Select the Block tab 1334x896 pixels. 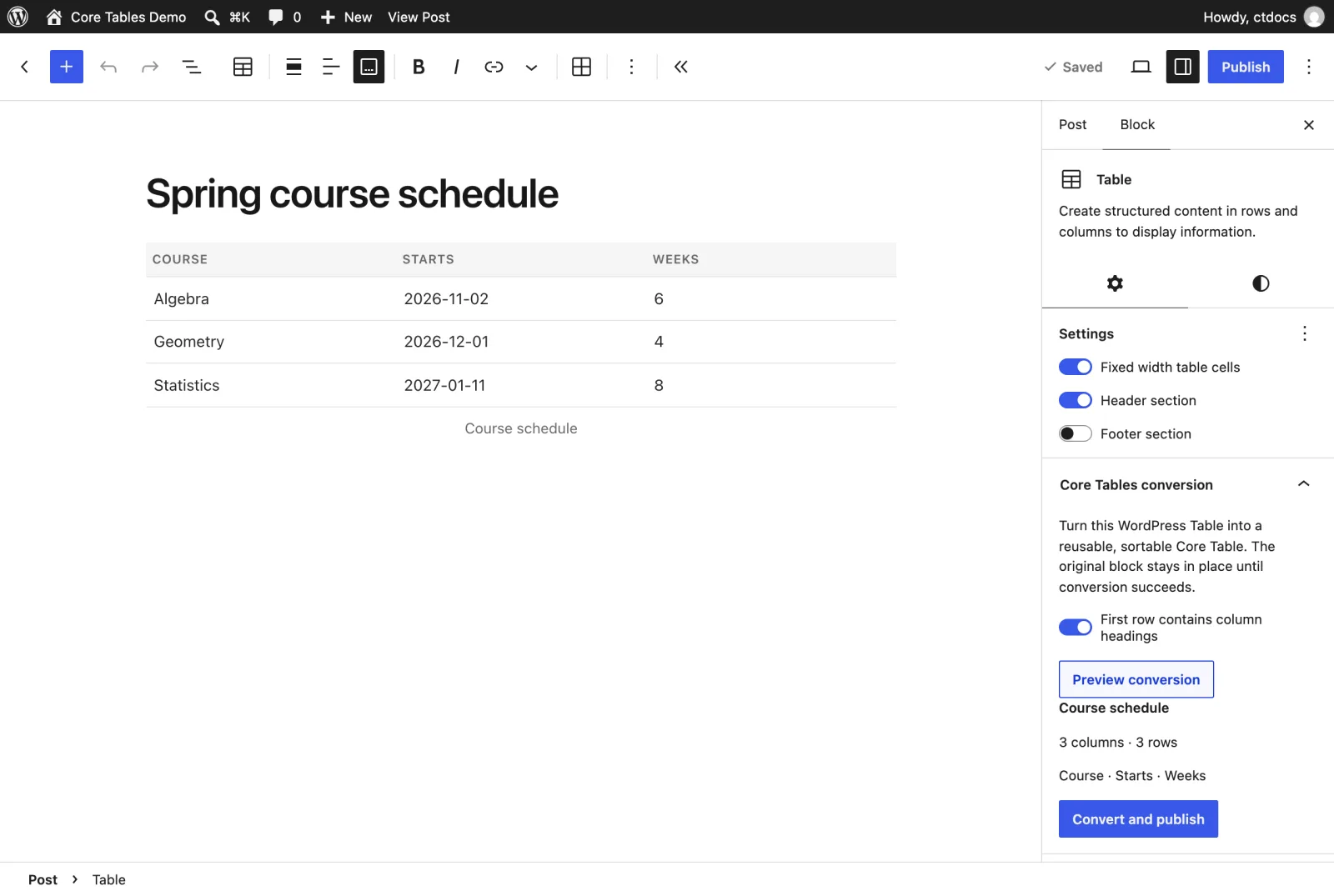tap(1137, 124)
